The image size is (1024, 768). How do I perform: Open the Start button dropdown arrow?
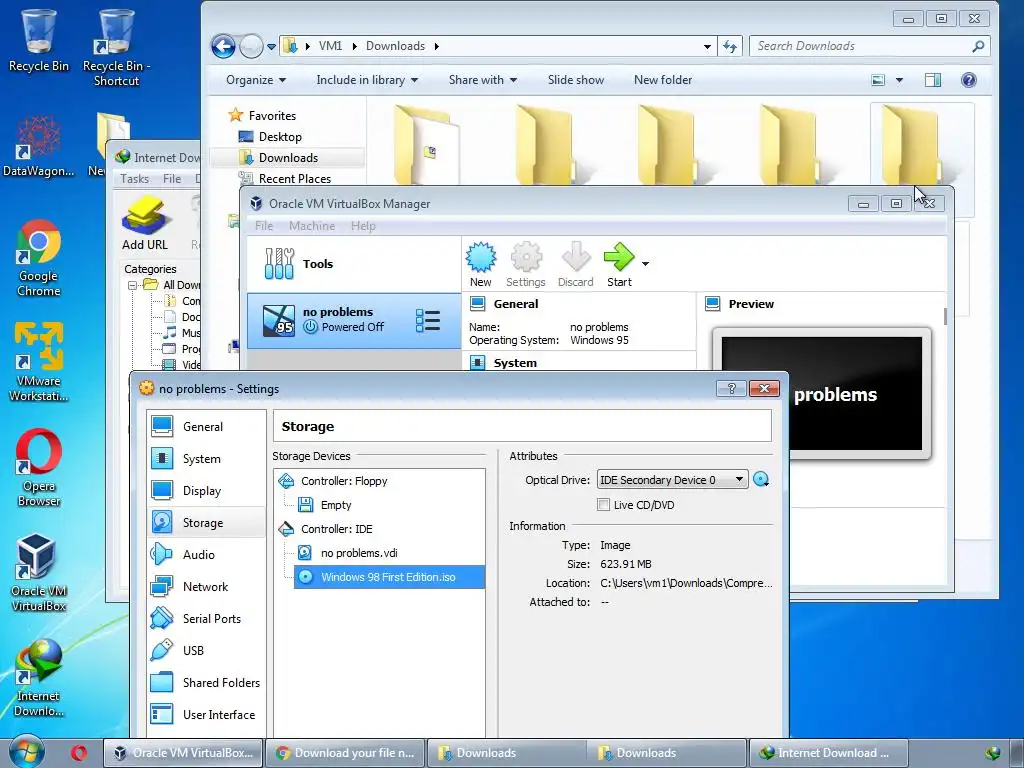(x=645, y=264)
